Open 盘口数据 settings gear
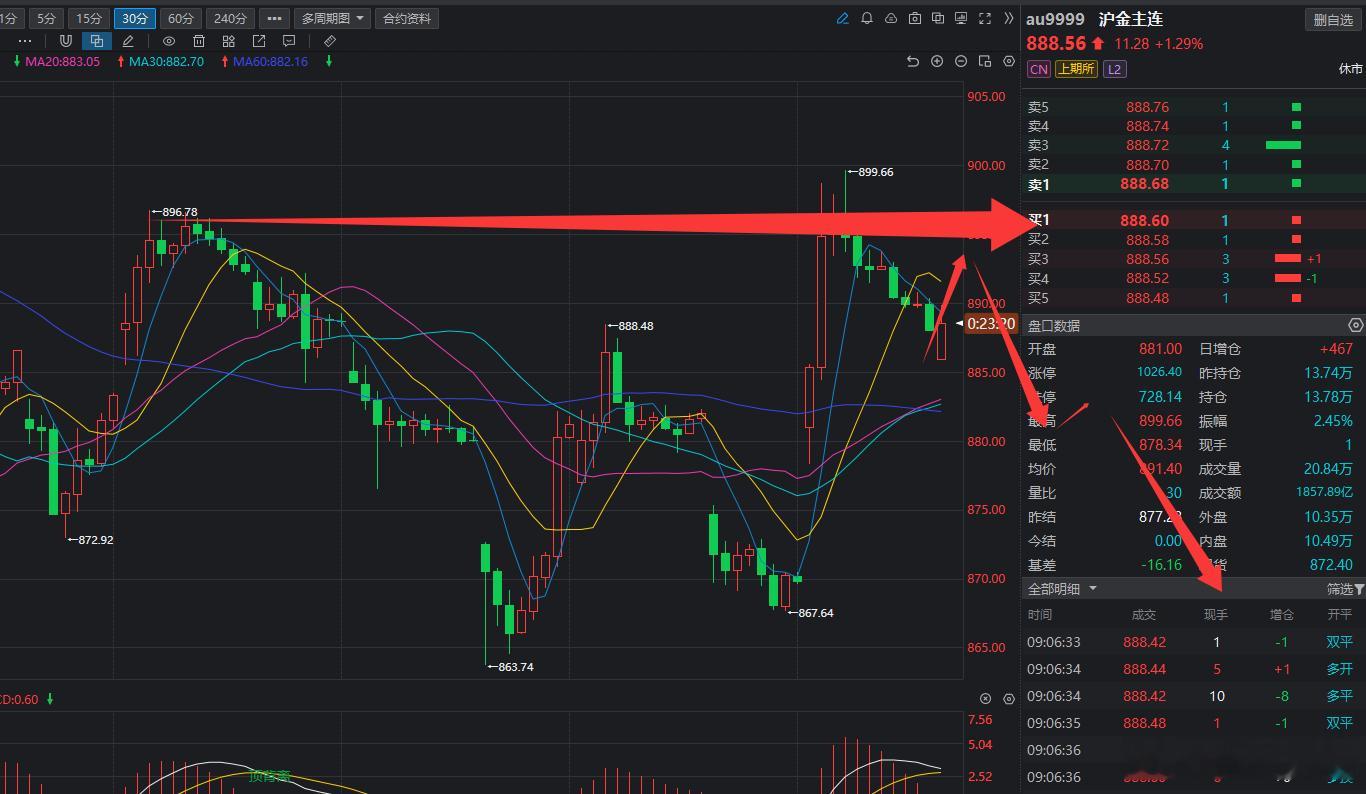This screenshot has height=794, width=1366. [1355, 325]
